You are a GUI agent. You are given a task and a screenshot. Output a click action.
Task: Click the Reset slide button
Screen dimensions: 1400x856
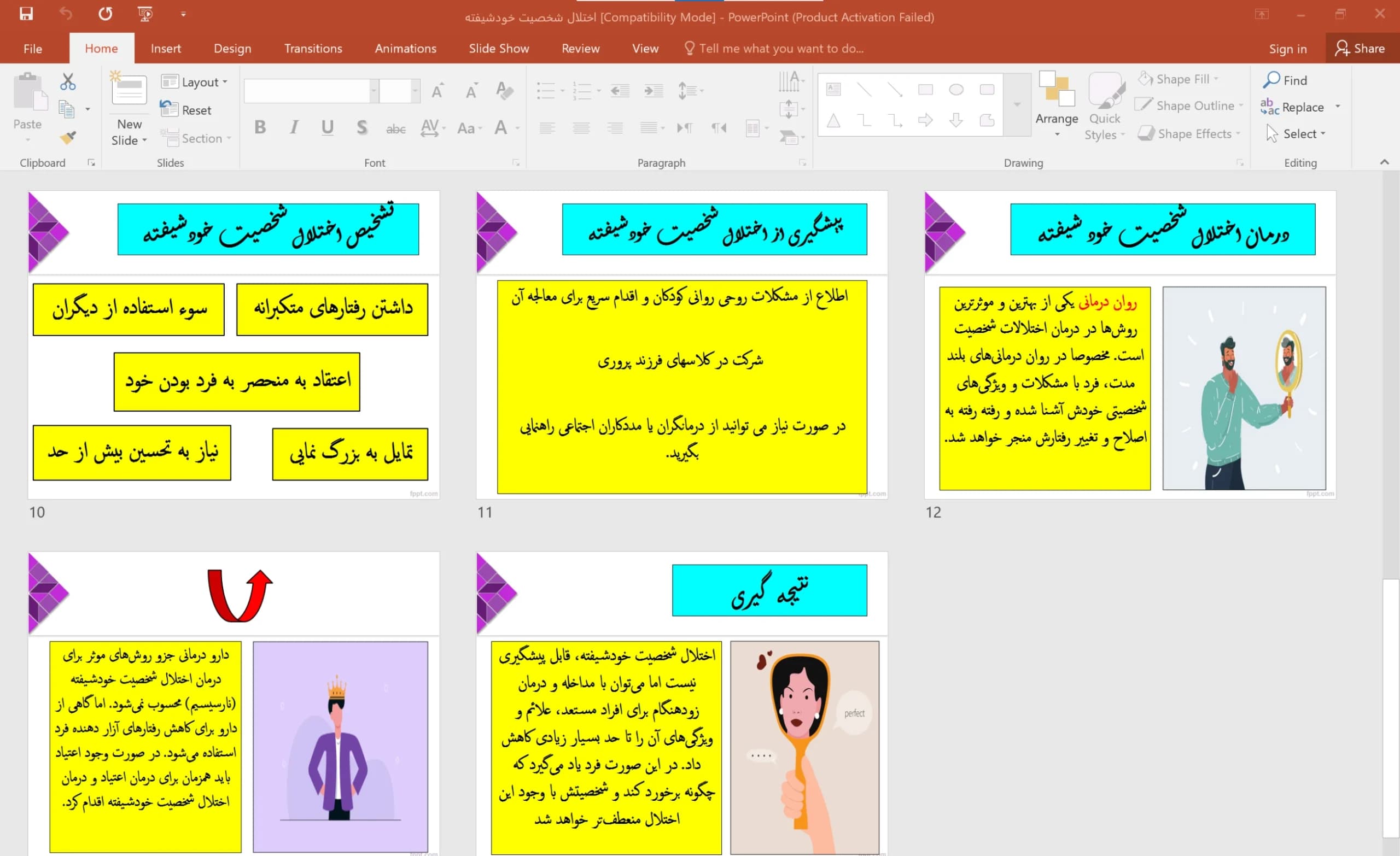tap(186, 110)
